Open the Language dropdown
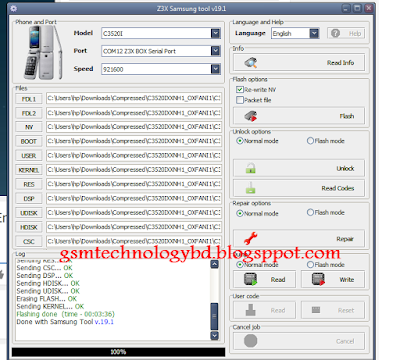The image size is (400, 360). pos(314,33)
